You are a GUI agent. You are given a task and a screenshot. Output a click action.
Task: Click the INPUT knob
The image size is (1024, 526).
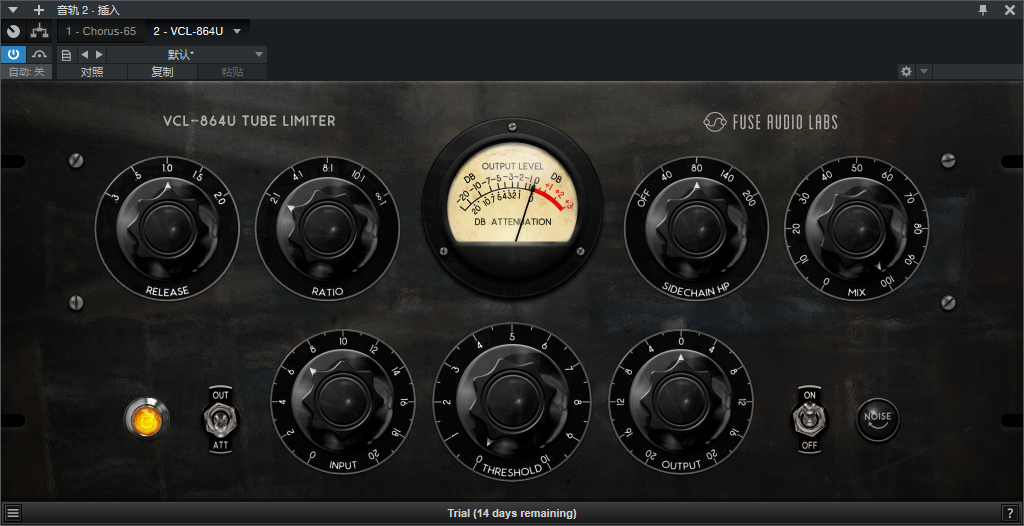343,400
